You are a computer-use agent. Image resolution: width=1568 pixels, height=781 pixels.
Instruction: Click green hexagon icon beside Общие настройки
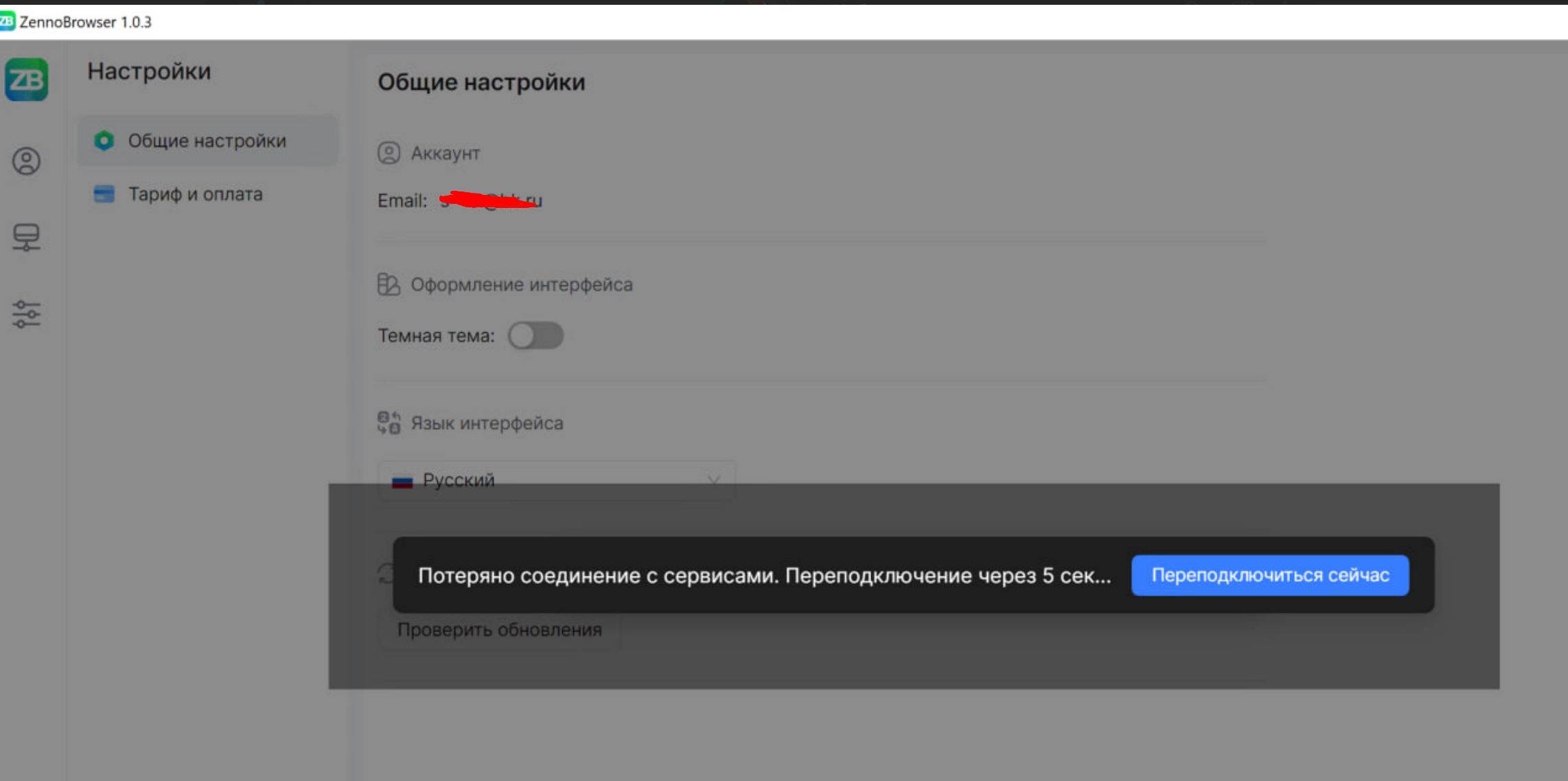[x=104, y=141]
